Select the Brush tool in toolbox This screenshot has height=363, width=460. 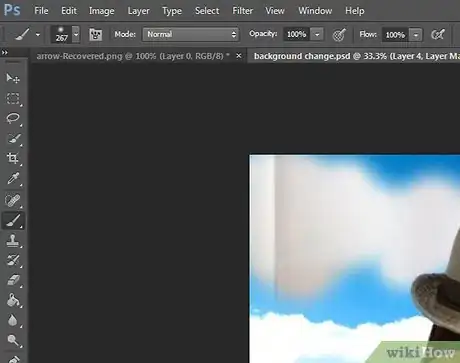tap(13, 221)
